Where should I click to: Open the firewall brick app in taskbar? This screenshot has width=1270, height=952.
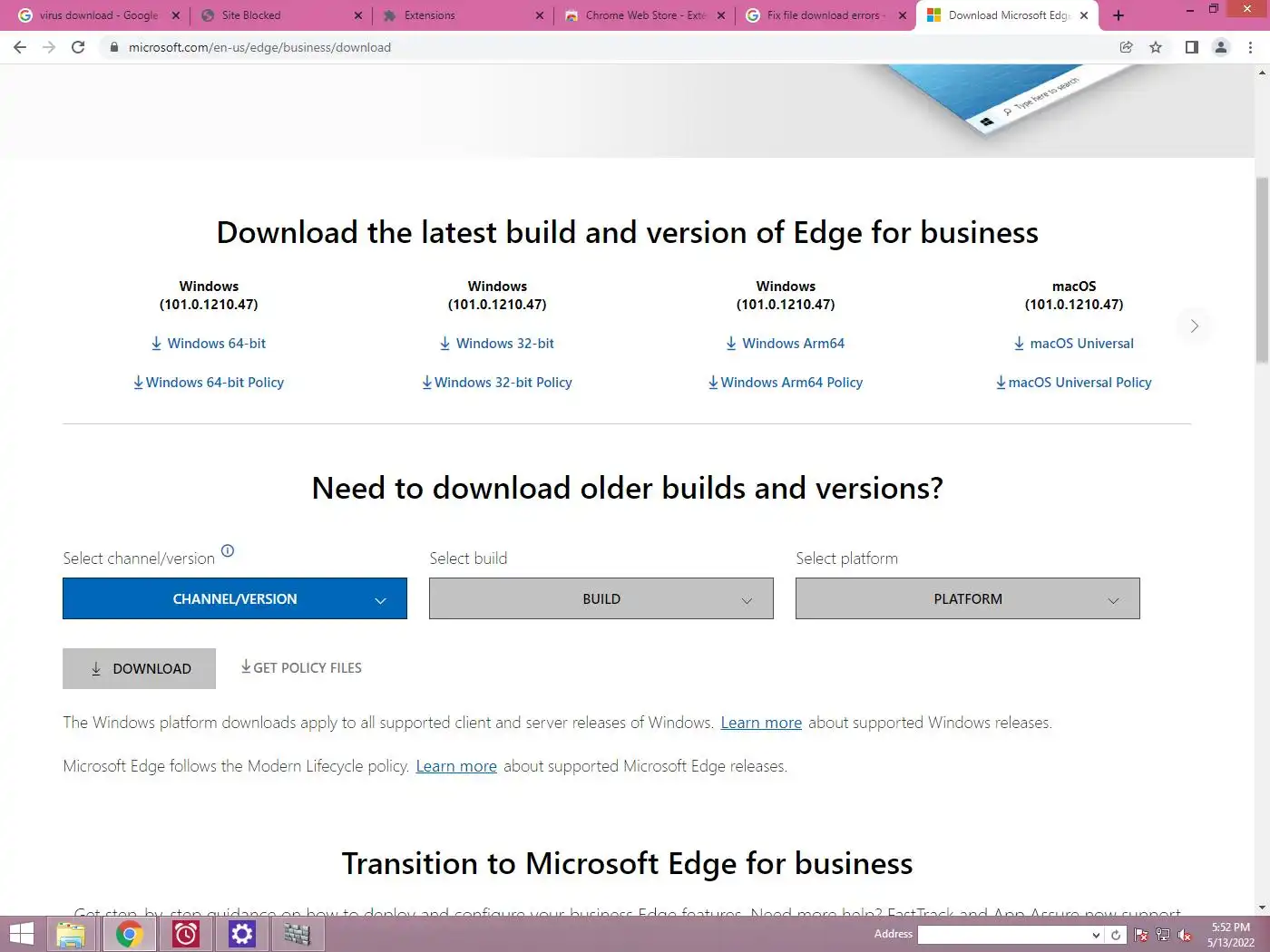tap(298, 934)
